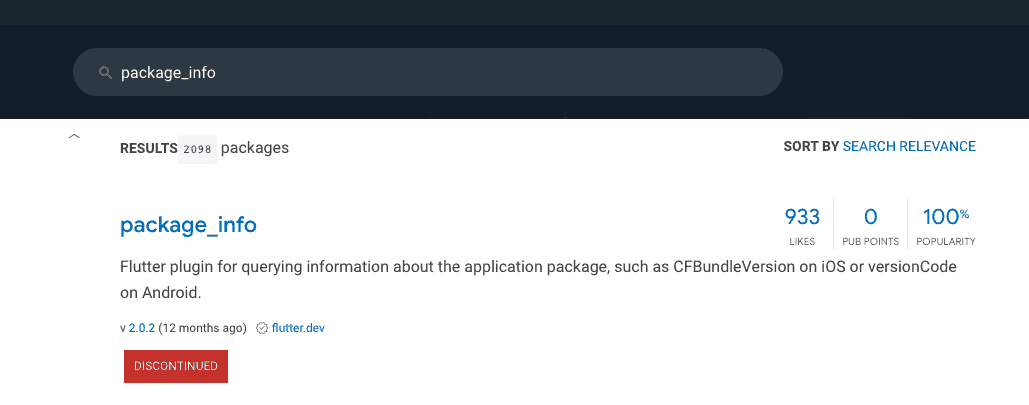Focus the package_info search input field
The width and height of the screenshot is (1029, 405).
tap(428, 72)
